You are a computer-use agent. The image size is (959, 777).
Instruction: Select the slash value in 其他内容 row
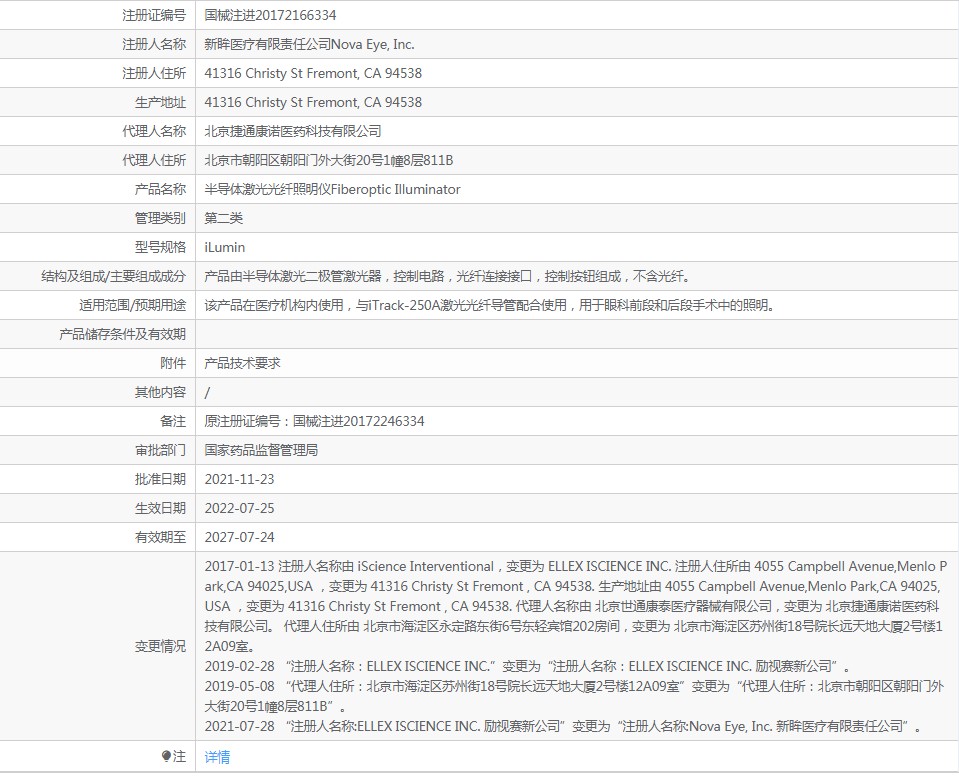207,392
